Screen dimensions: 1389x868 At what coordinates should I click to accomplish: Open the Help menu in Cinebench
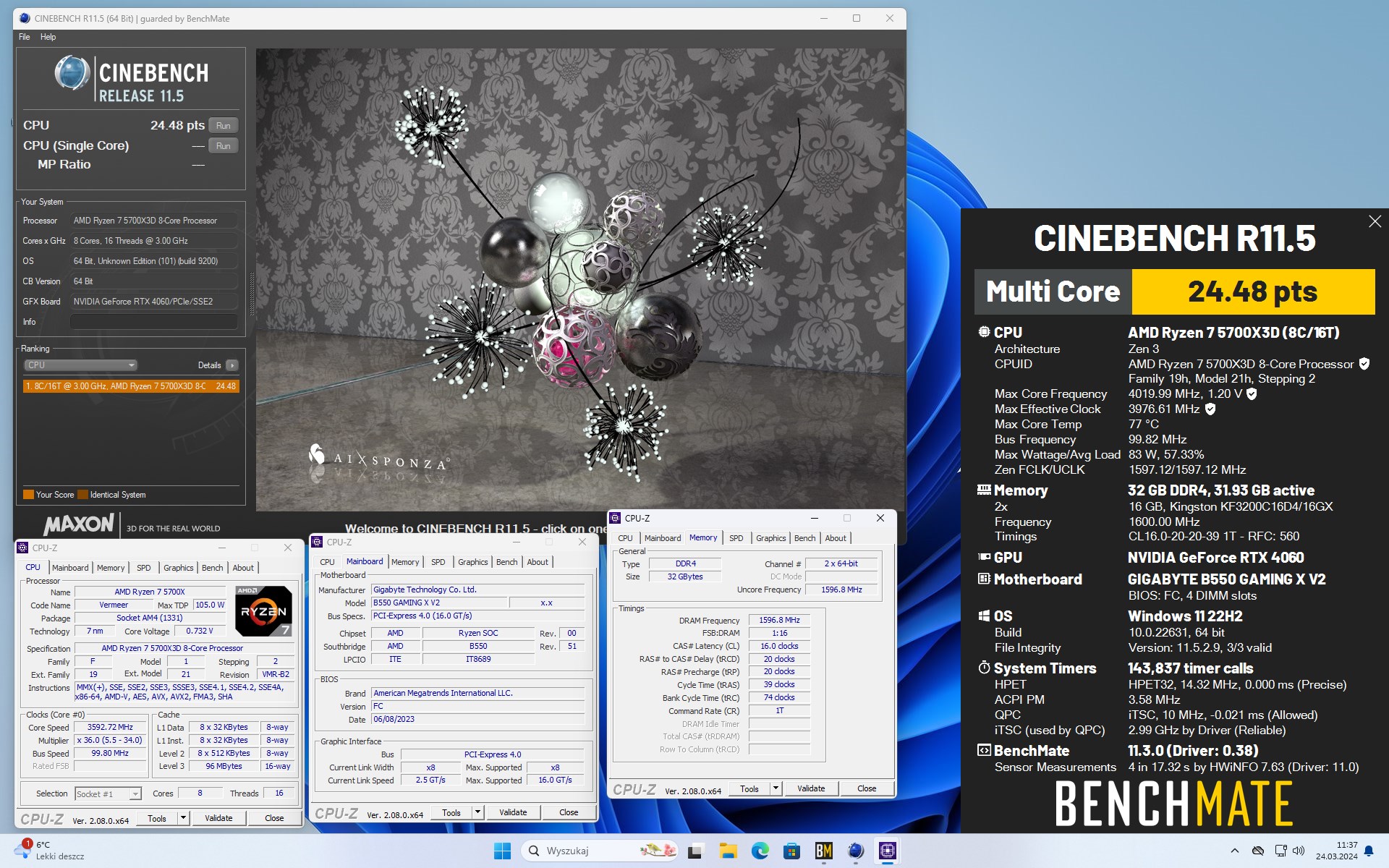(48, 37)
